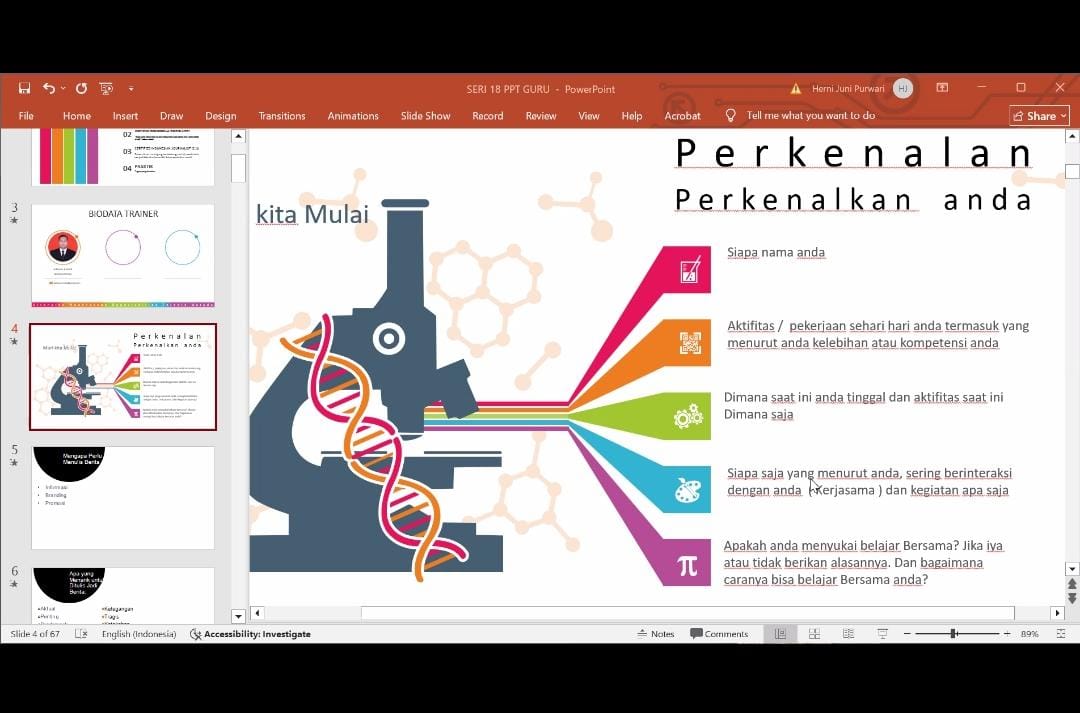Click the Undo arrow icon
The height and width of the screenshot is (713, 1080).
point(48,89)
